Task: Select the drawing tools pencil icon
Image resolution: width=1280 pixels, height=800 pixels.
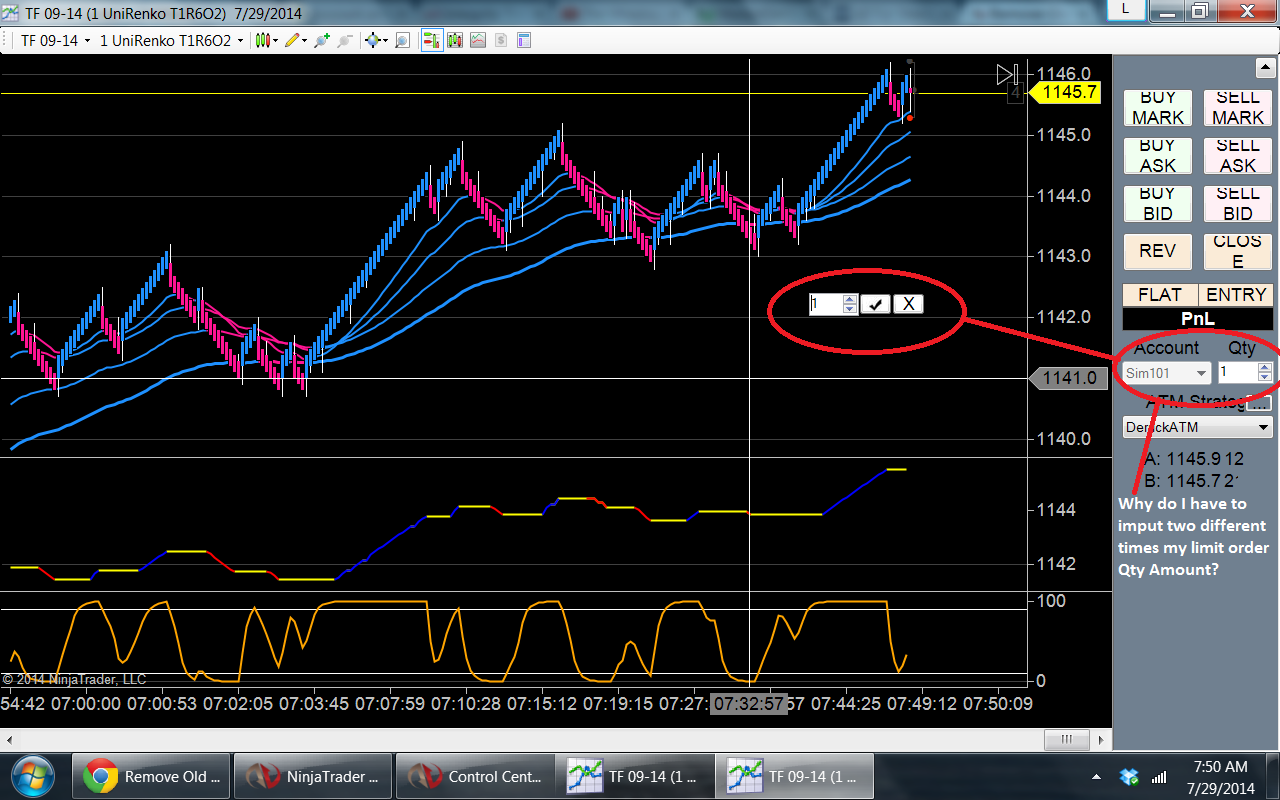Action: [292, 41]
